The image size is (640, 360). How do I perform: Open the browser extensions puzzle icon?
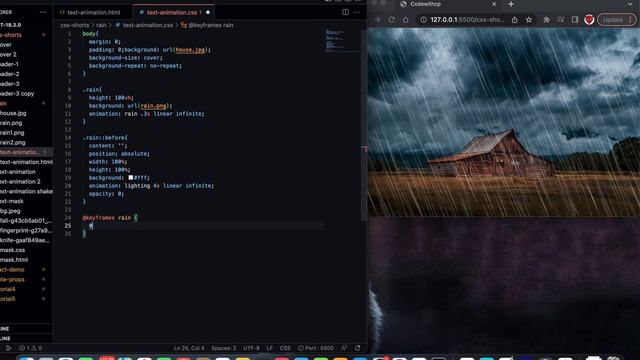pyautogui.click(x=547, y=20)
